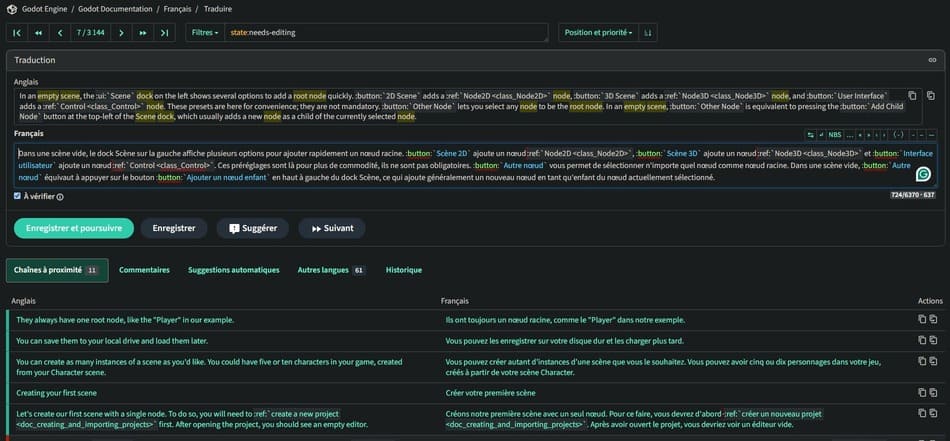Toggle the sort order direction icon

(648, 33)
